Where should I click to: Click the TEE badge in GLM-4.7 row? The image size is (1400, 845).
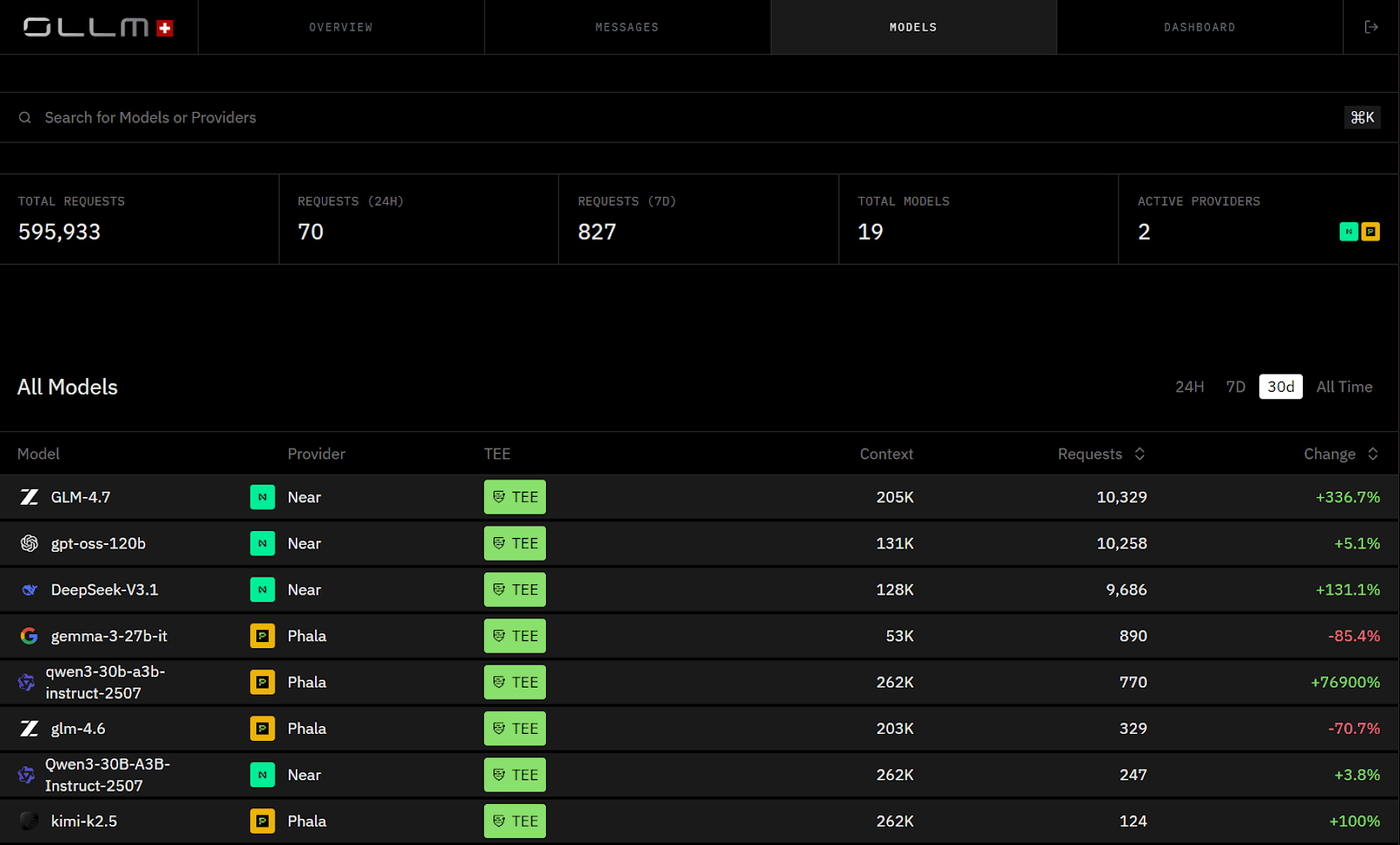click(514, 497)
